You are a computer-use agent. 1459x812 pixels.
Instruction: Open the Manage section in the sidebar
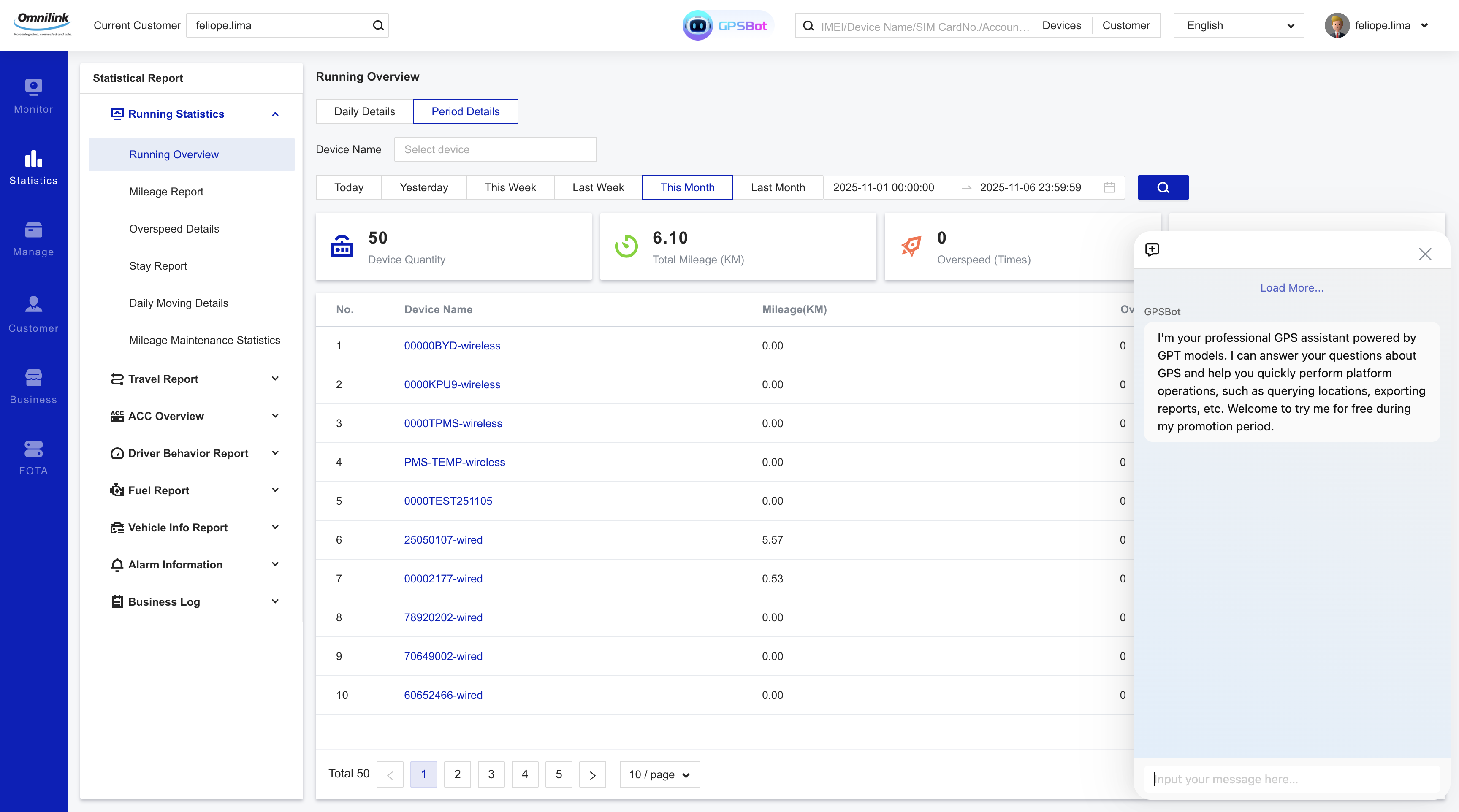click(x=33, y=238)
